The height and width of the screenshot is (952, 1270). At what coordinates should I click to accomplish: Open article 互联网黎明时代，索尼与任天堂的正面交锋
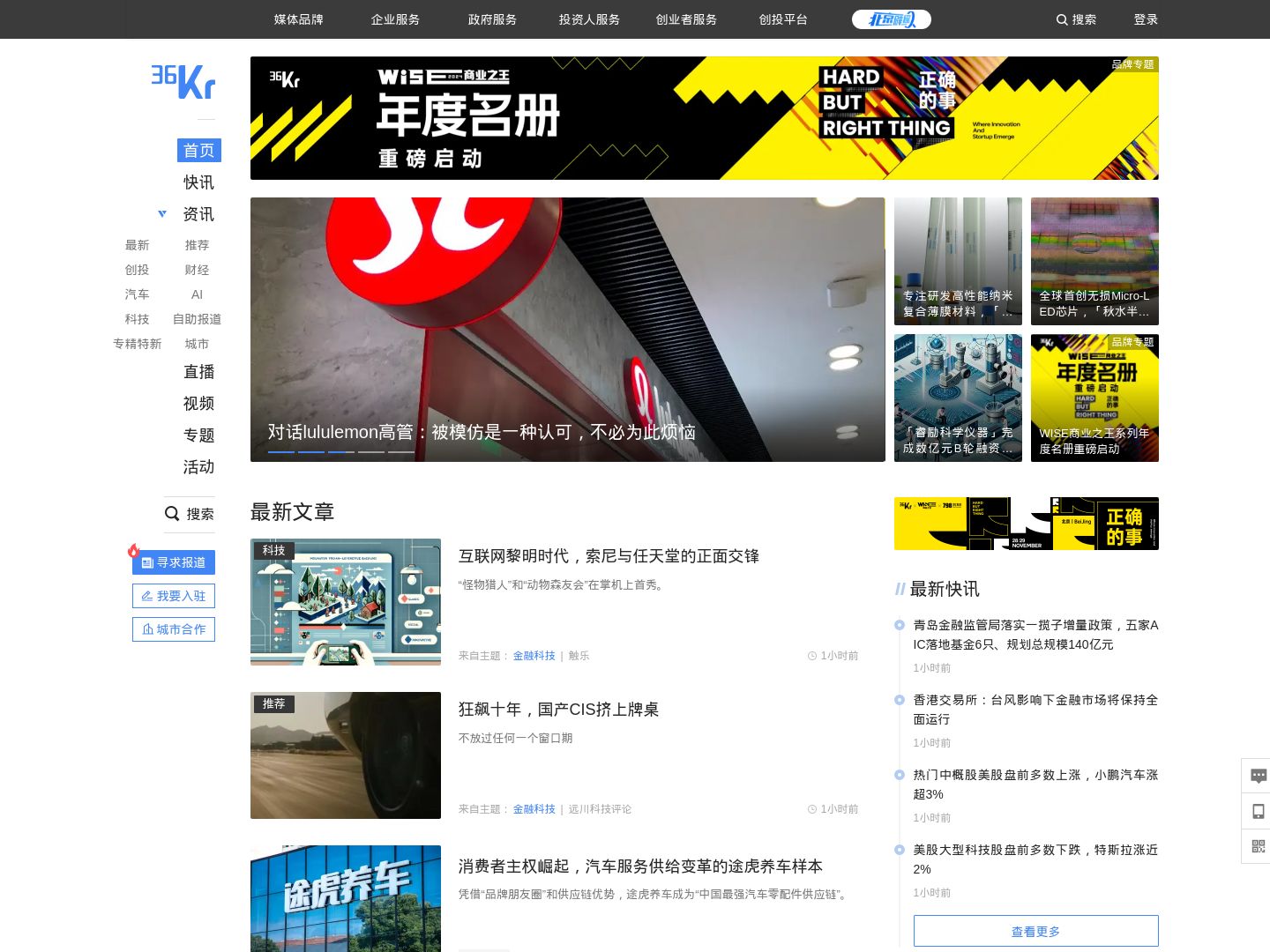[x=609, y=556]
